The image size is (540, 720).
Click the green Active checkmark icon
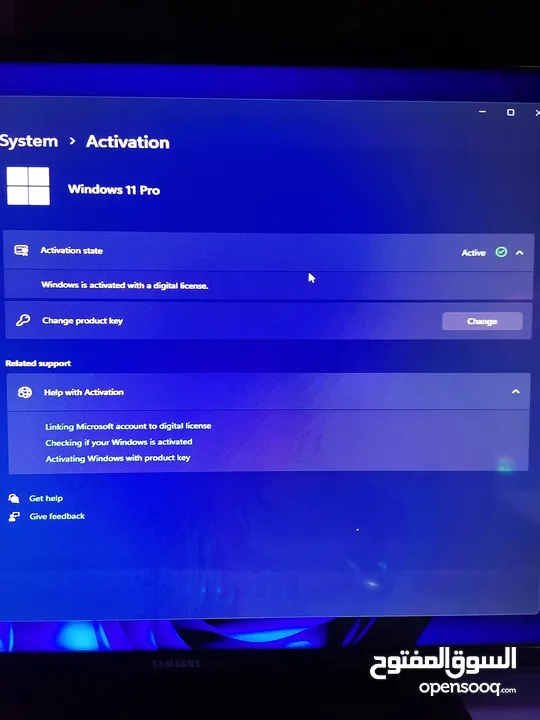tap(501, 252)
